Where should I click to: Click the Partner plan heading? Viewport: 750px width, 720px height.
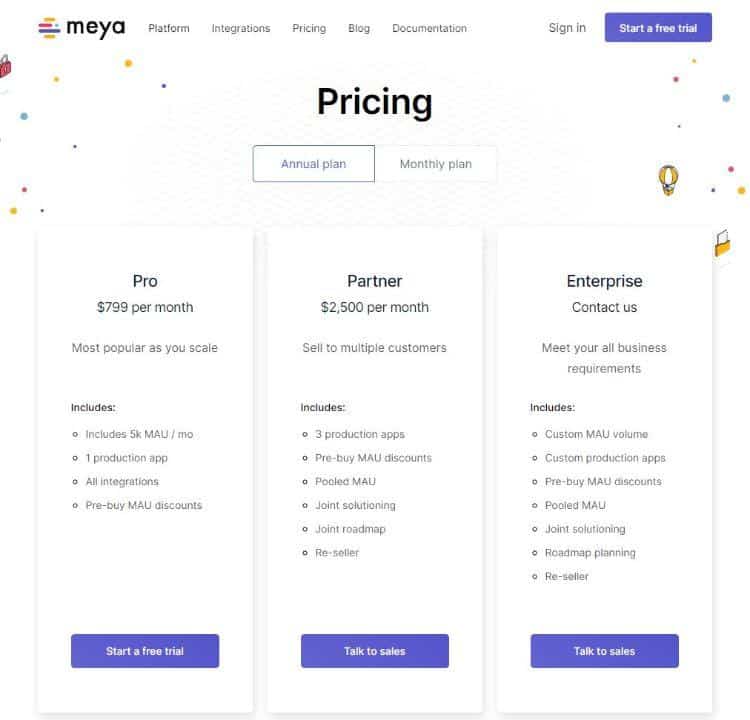(x=375, y=281)
